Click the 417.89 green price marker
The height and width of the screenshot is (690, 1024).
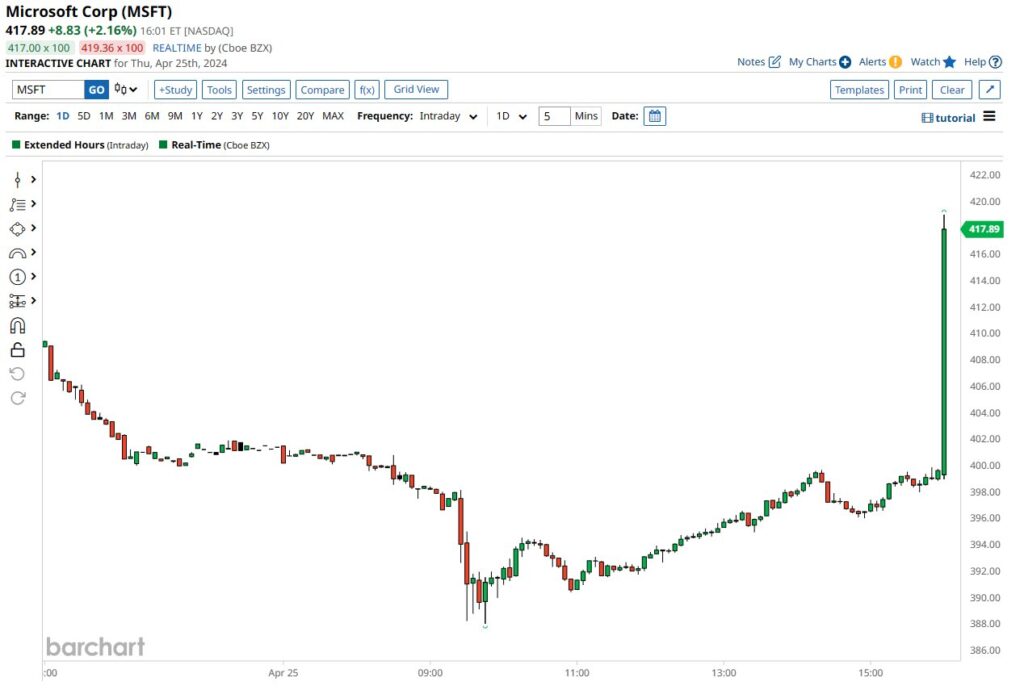click(x=984, y=229)
